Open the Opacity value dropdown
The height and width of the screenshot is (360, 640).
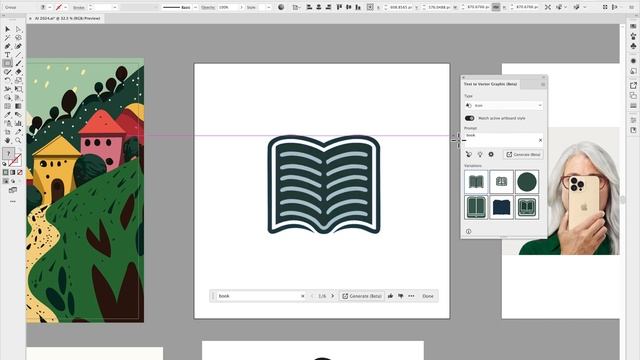click(241, 7)
